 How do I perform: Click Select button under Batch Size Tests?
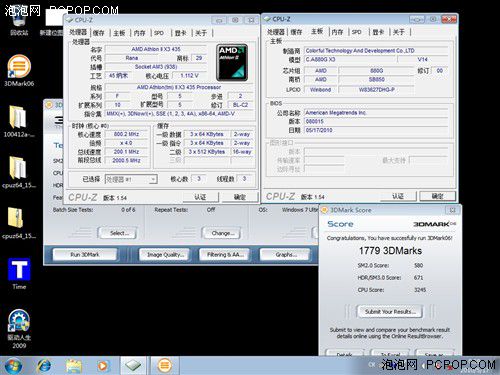(x=118, y=233)
